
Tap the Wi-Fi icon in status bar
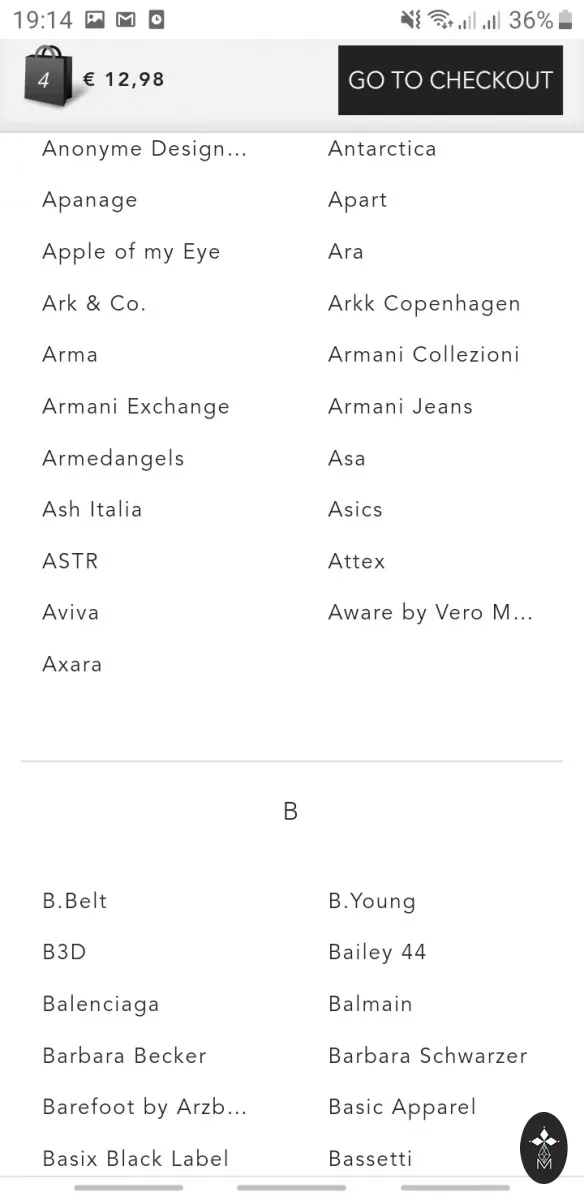439,19
